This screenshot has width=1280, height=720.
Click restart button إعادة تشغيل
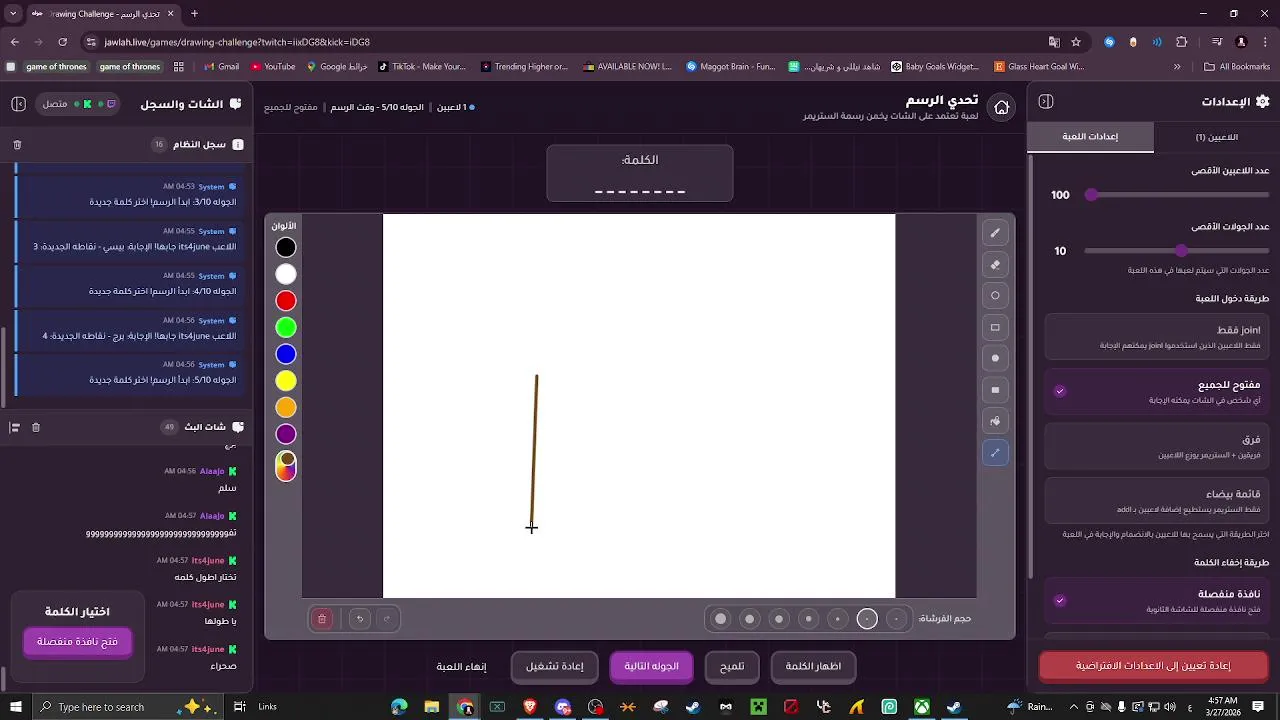click(555, 667)
